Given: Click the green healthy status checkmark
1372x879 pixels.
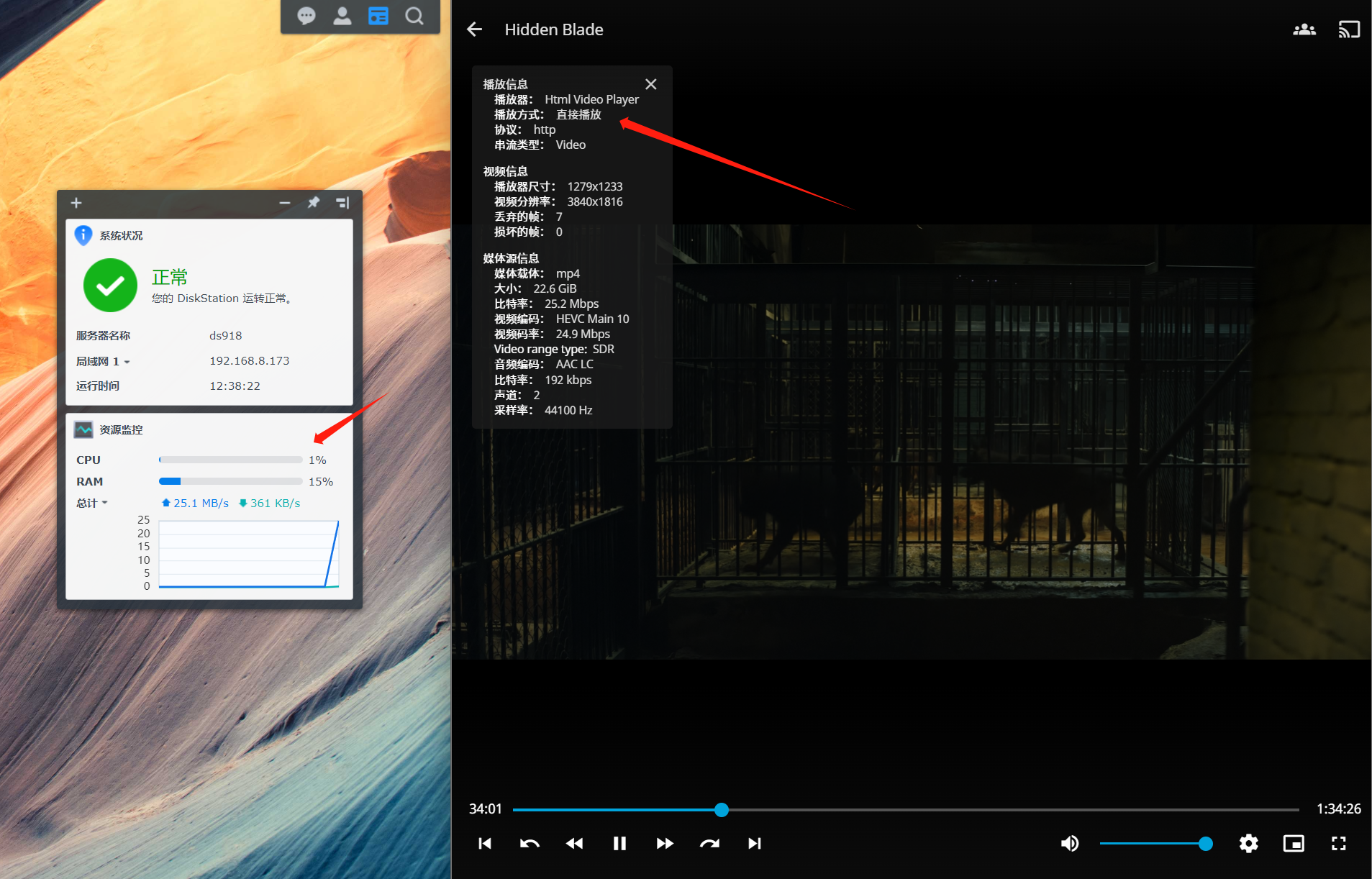Looking at the screenshot, I should click(x=110, y=286).
